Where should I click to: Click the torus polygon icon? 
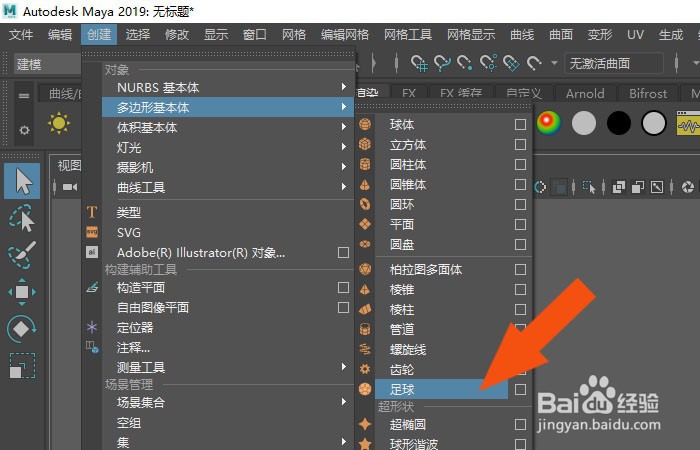[x=365, y=204]
